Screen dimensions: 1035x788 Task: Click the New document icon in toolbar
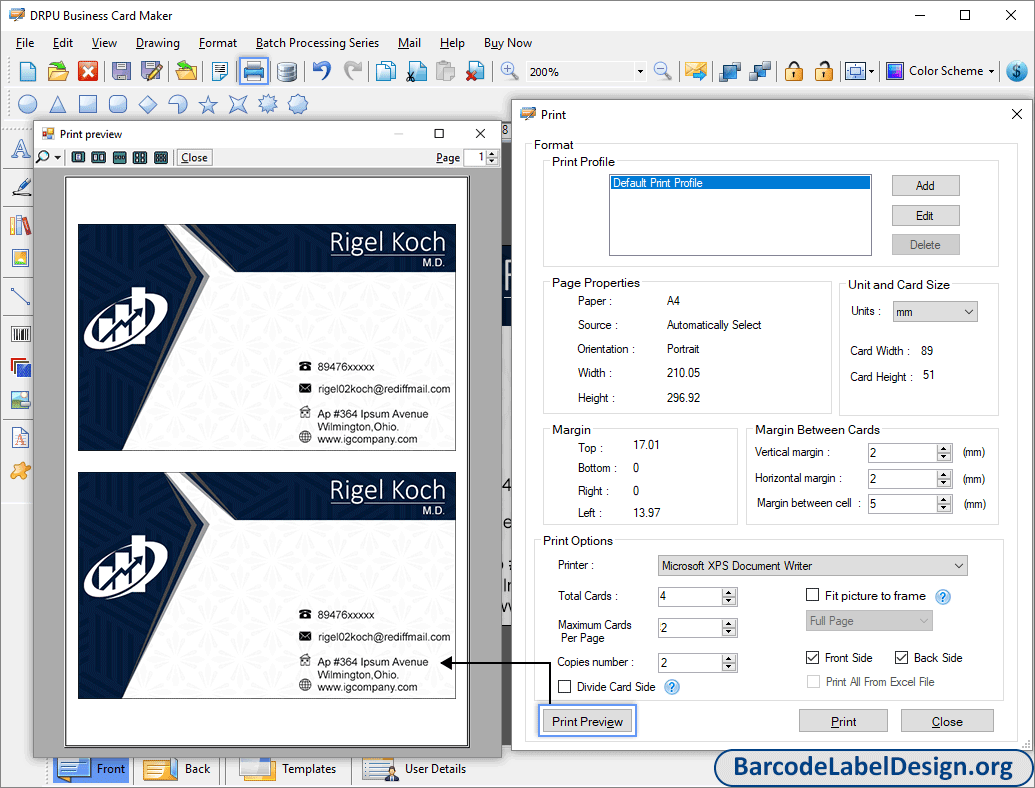(x=28, y=71)
